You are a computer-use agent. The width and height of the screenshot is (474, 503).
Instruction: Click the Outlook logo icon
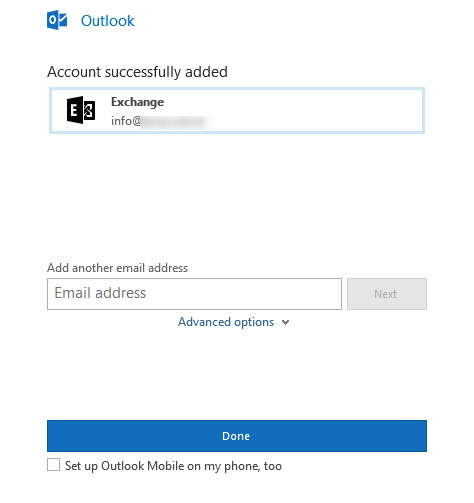pos(57,20)
